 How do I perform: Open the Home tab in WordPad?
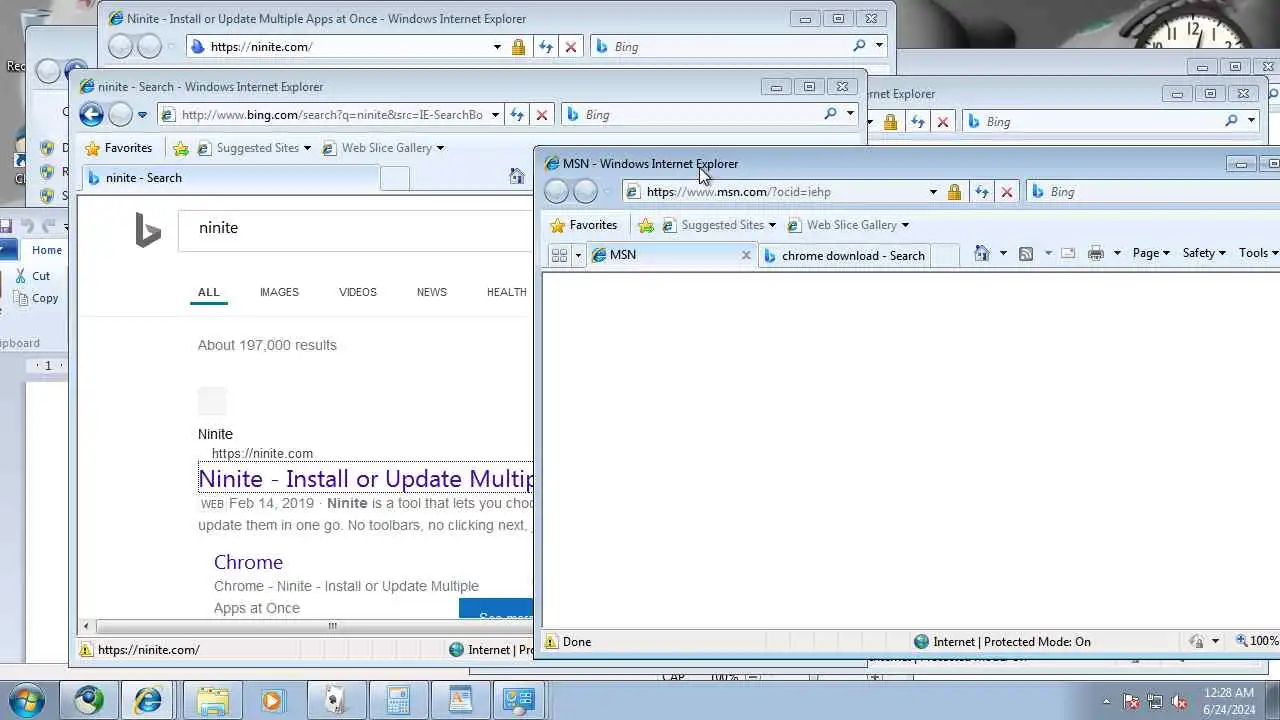tap(46, 250)
